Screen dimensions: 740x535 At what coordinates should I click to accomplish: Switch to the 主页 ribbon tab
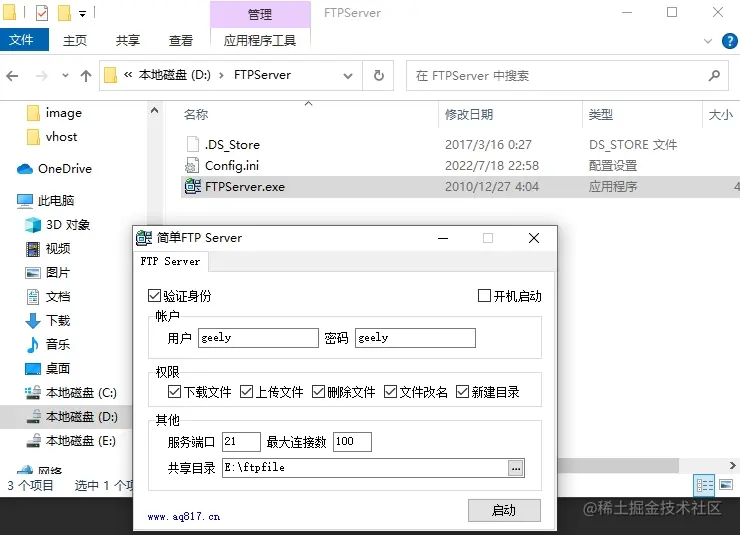(x=75, y=41)
